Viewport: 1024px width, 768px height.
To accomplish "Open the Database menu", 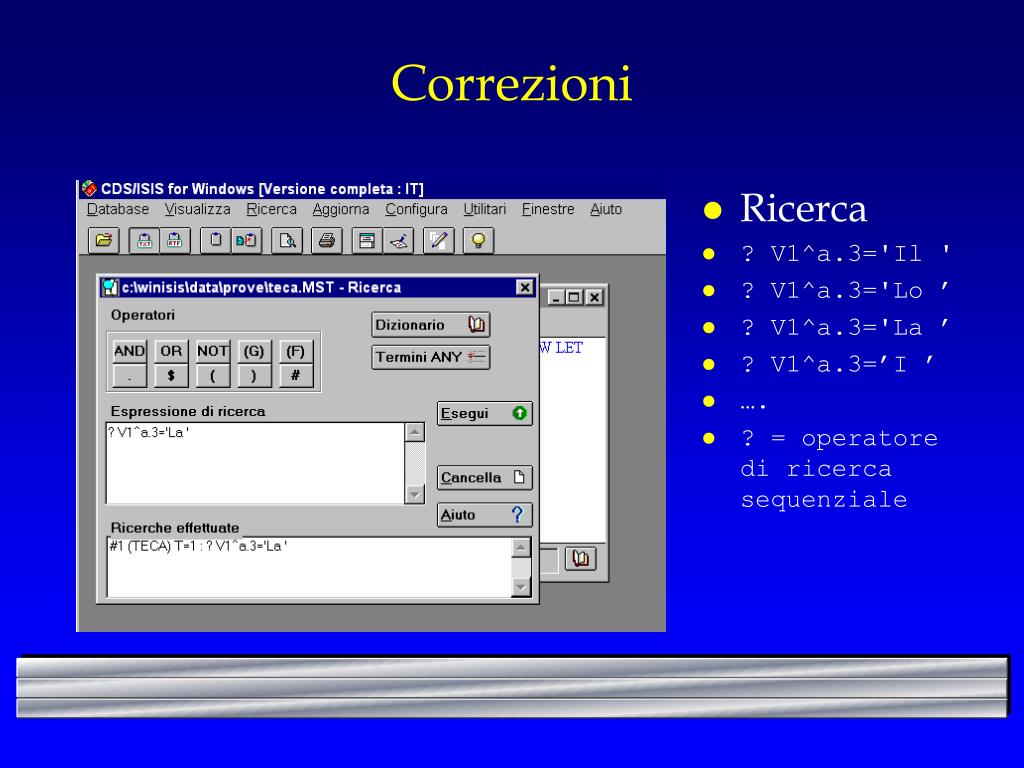I will (x=118, y=209).
